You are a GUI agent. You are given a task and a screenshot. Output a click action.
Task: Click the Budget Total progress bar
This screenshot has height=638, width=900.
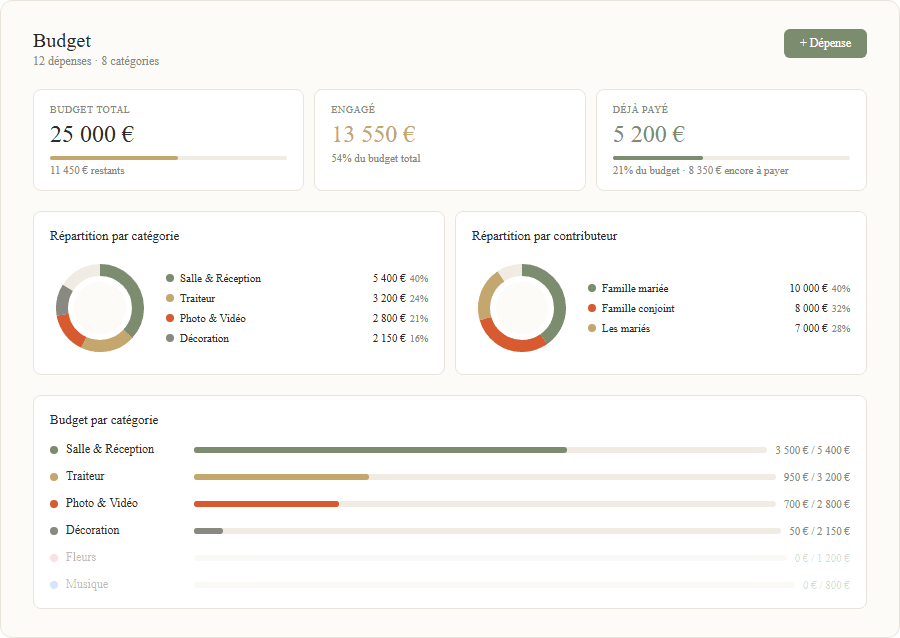pyautogui.click(x=168, y=157)
